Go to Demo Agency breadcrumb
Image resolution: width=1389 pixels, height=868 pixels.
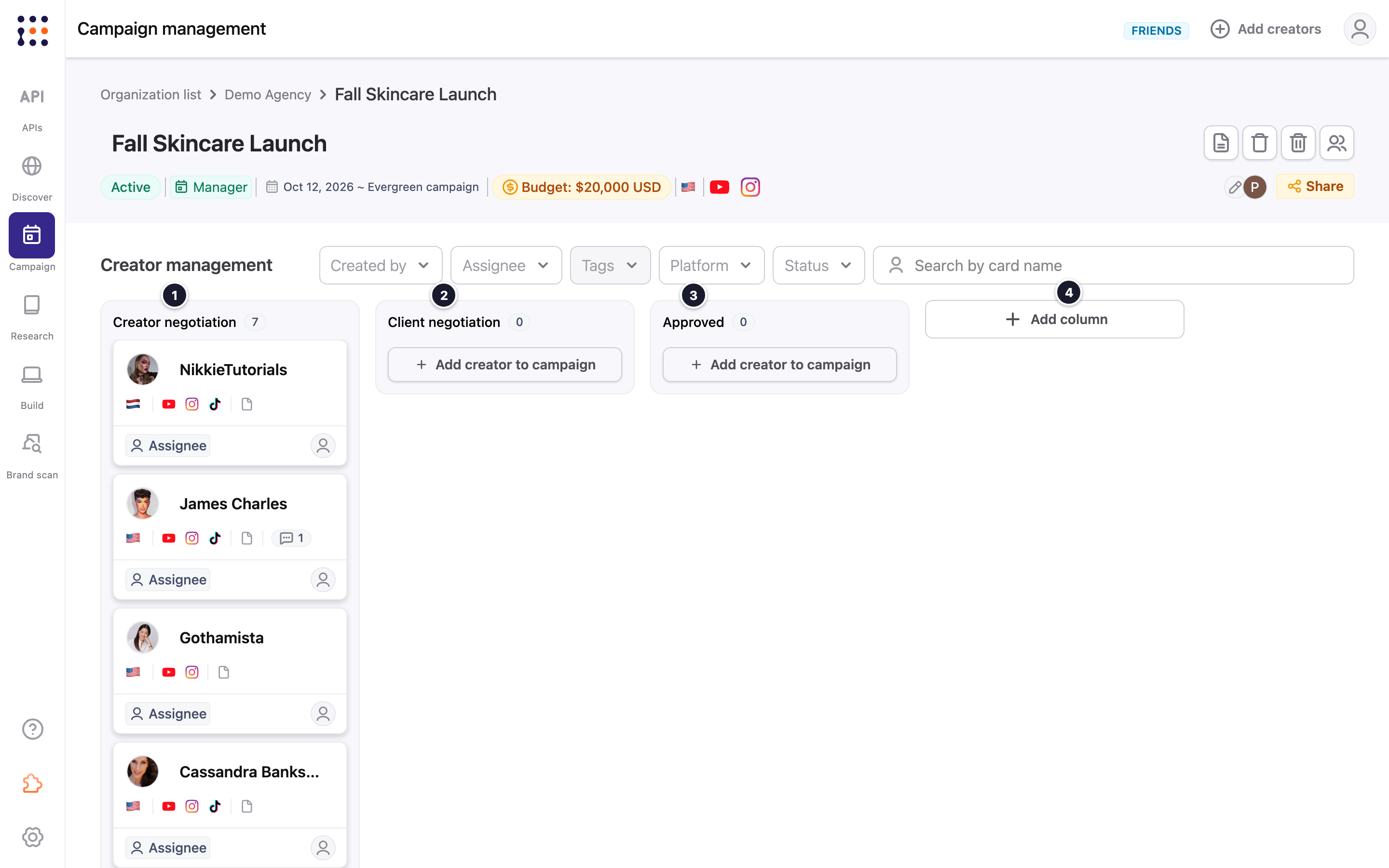268,95
